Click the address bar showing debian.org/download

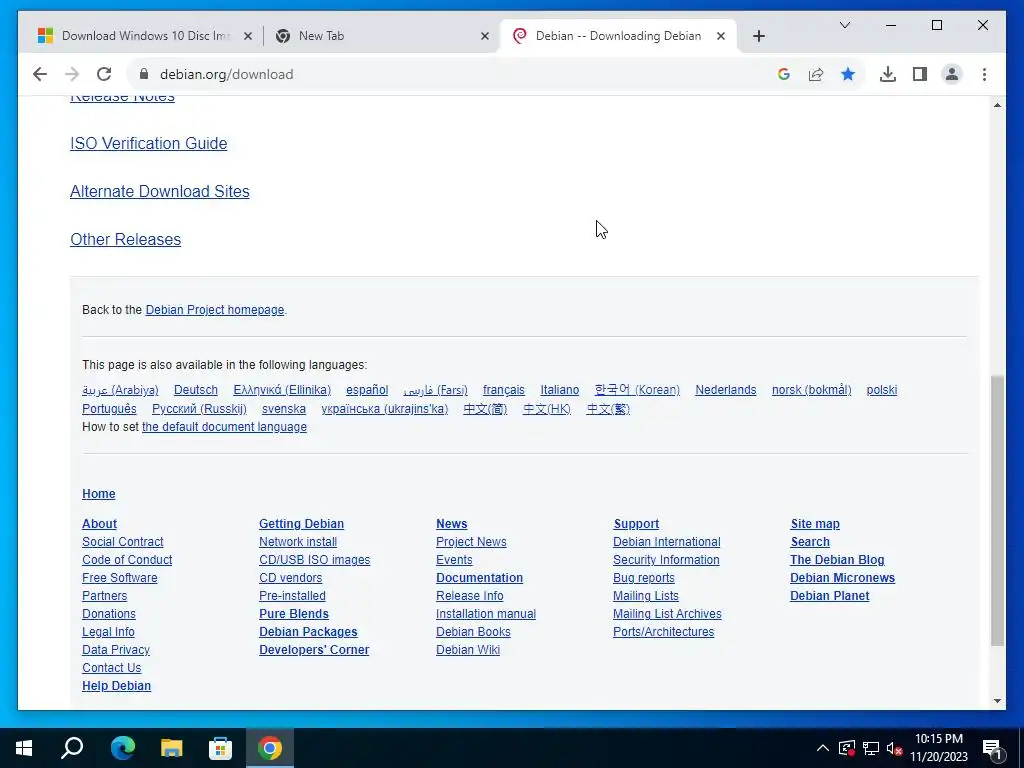457,74
